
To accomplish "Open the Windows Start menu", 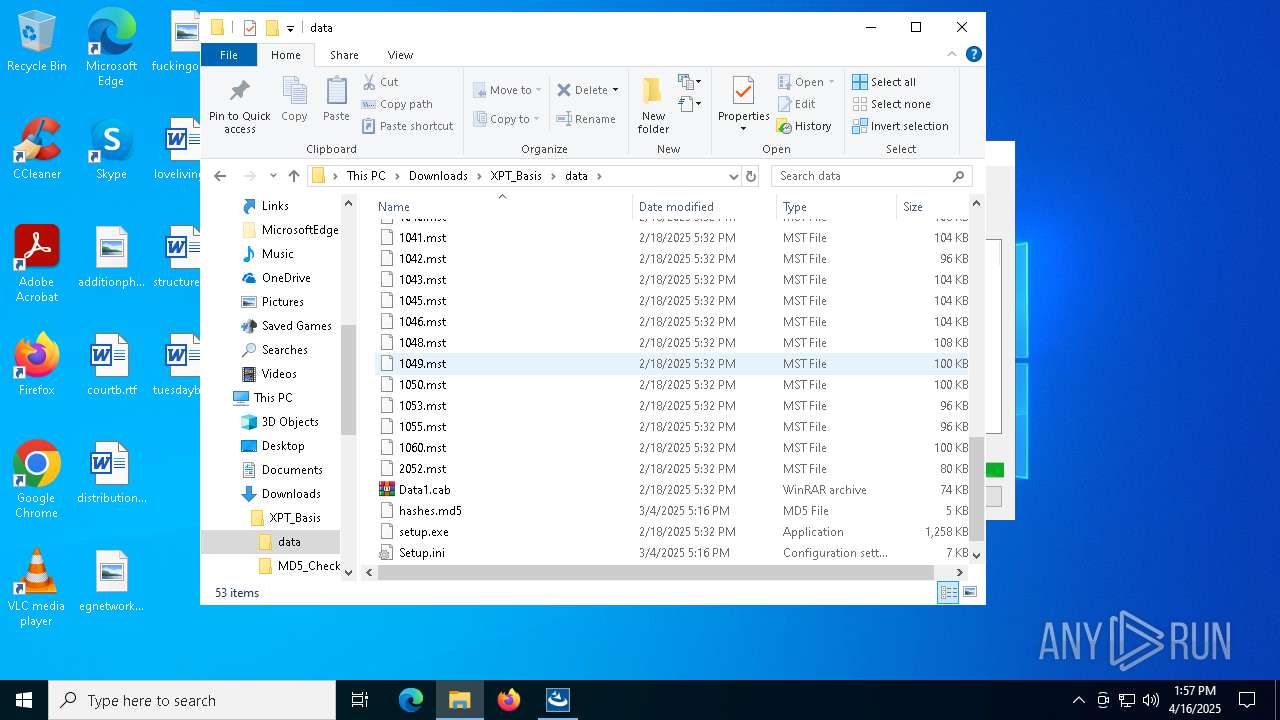I will click(24, 700).
